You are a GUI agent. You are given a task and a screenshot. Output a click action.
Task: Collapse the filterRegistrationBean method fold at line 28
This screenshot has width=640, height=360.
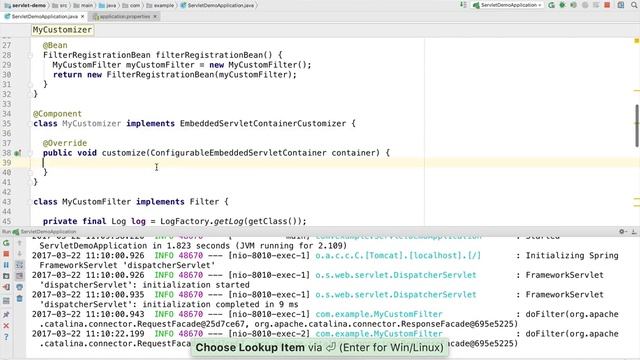coord(30,55)
